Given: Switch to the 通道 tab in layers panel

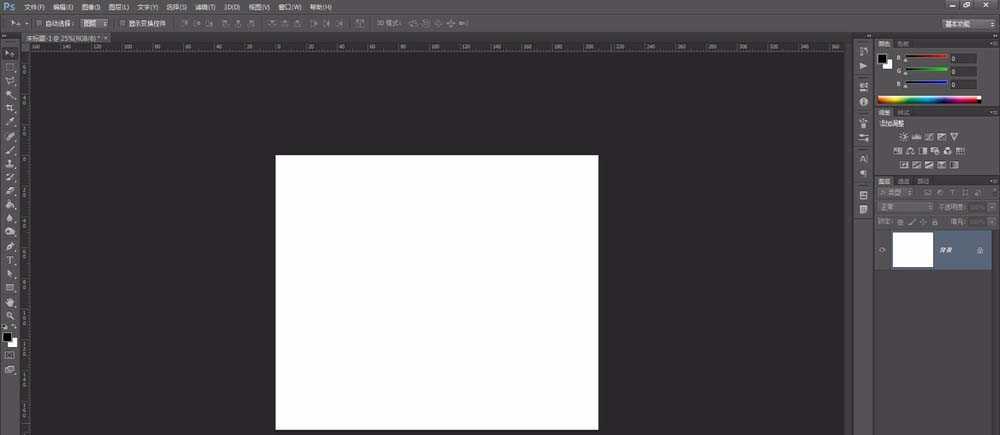Looking at the screenshot, I should (x=903, y=181).
